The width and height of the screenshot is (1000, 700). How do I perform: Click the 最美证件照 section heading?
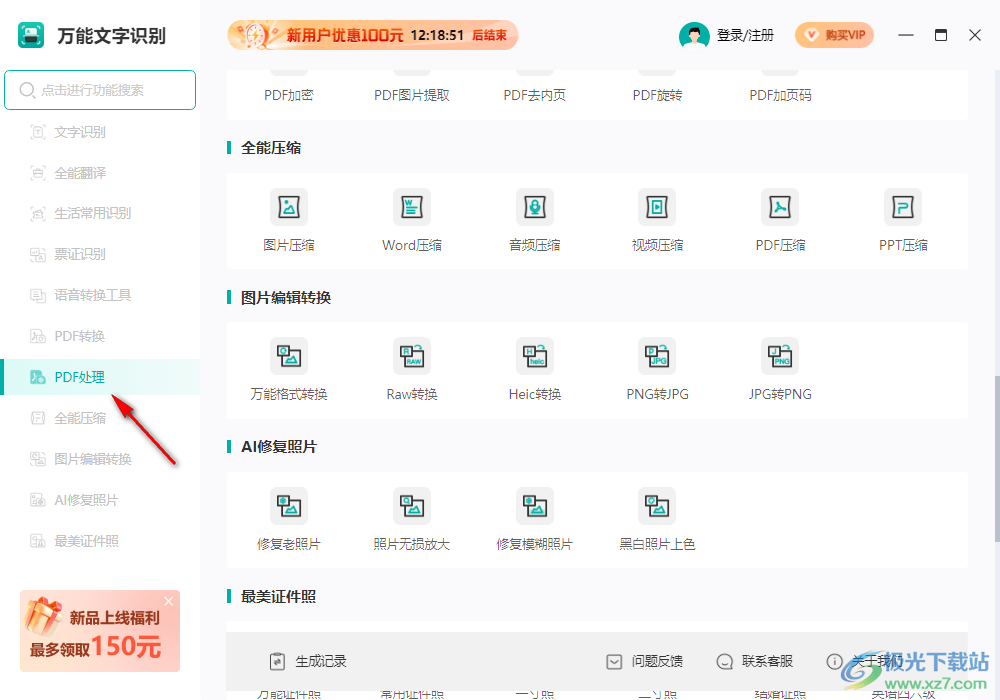279,597
